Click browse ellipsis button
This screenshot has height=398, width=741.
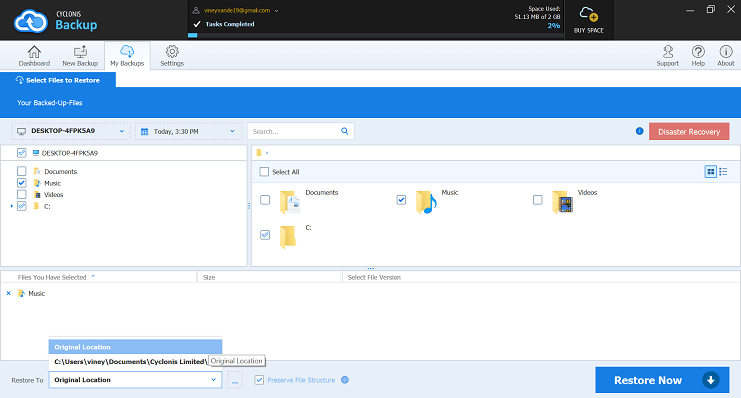point(235,380)
